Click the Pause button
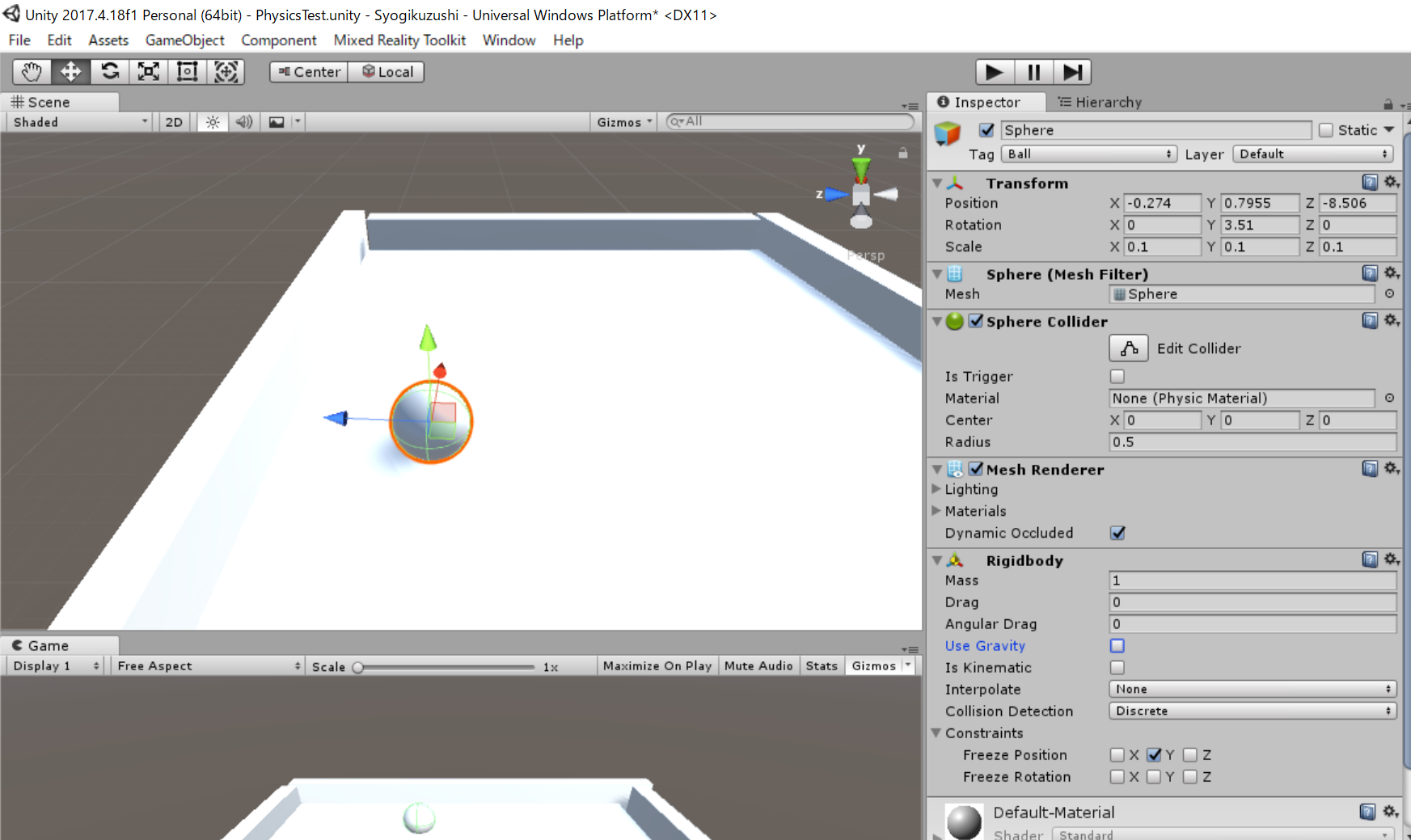This screenshot has width=1411, height=840. click(x=1033, y=72)
